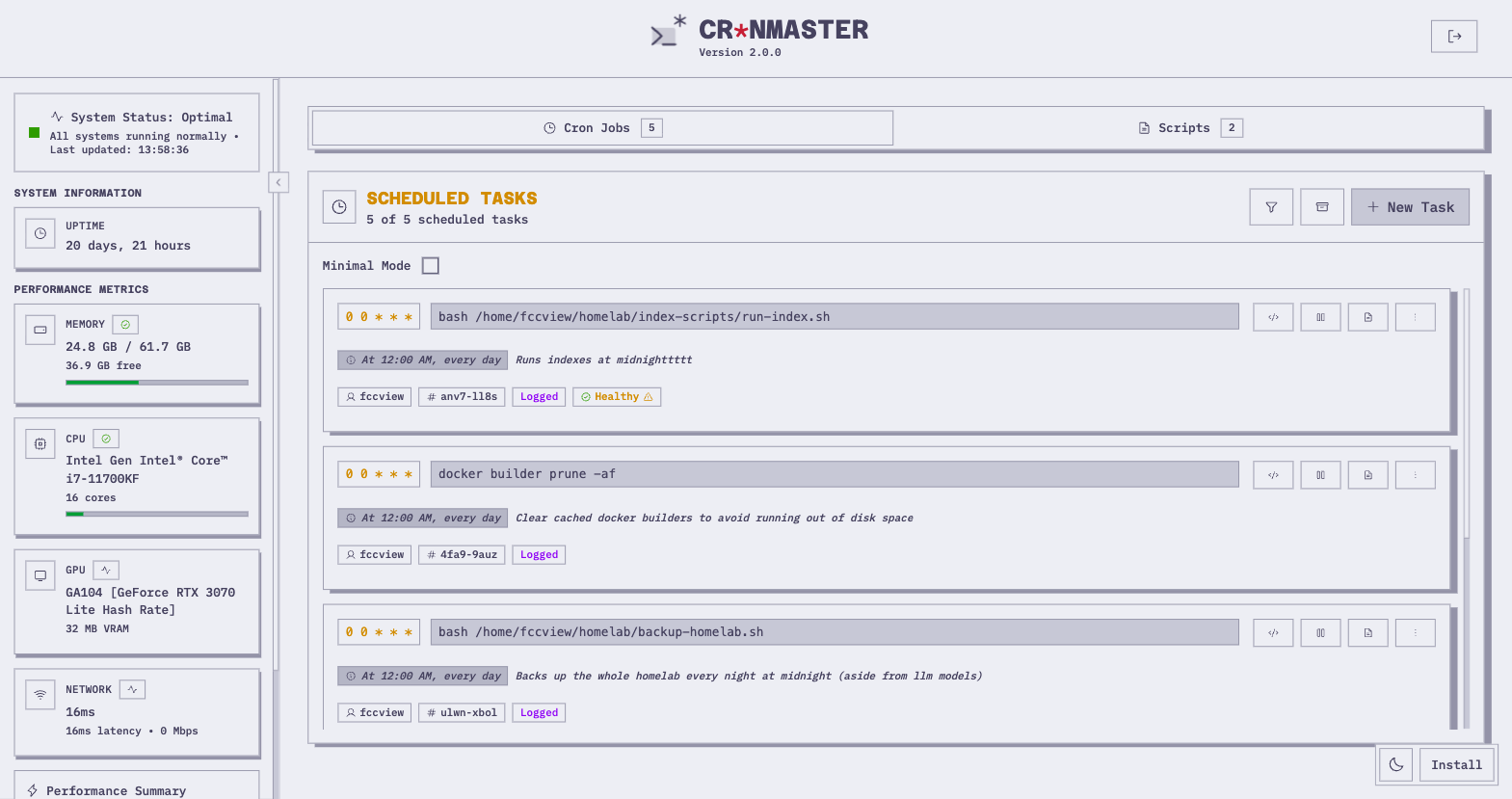View code for docker builder prune task
Image resolution: width=1512 pixels, height=799 pixels.
pos(1273,475)
